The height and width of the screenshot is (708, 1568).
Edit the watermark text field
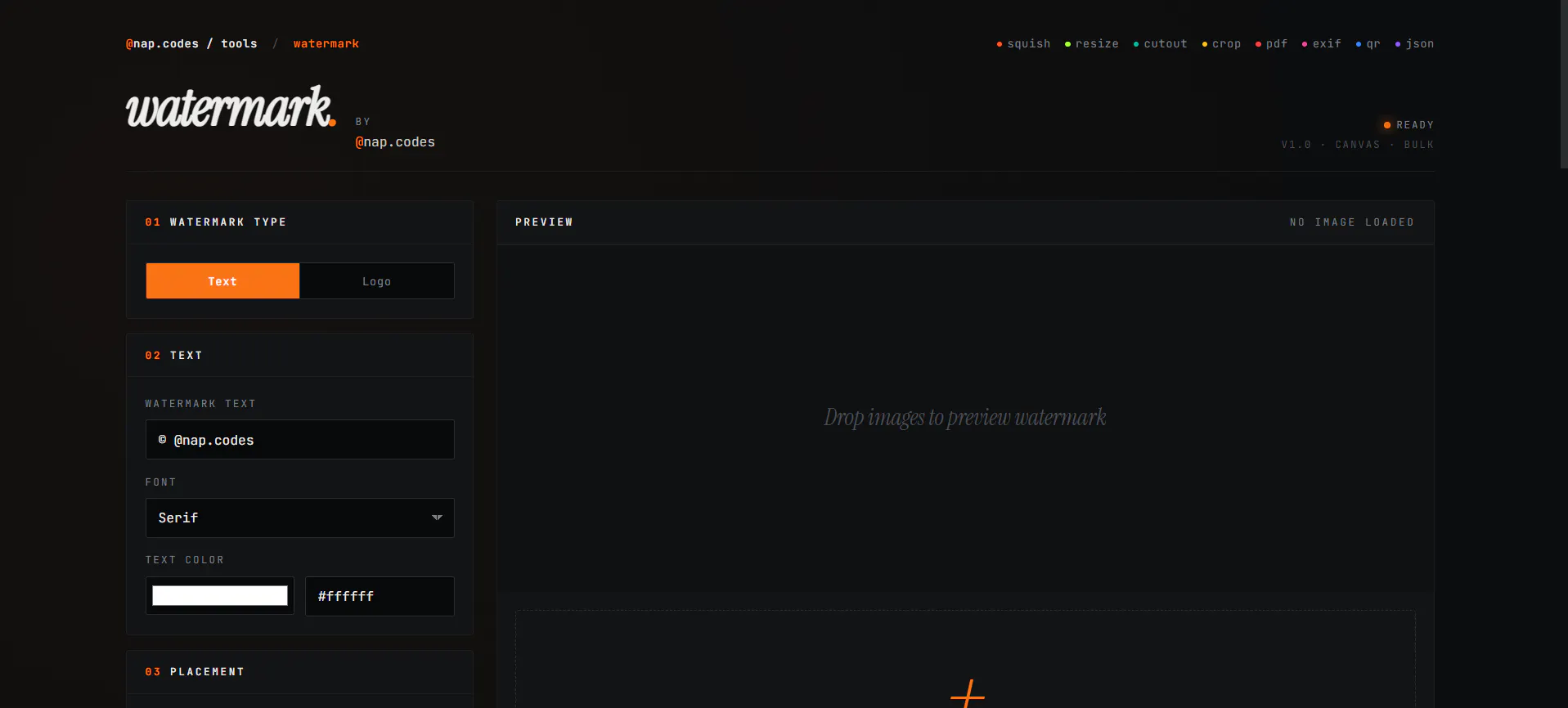[300, 440]
